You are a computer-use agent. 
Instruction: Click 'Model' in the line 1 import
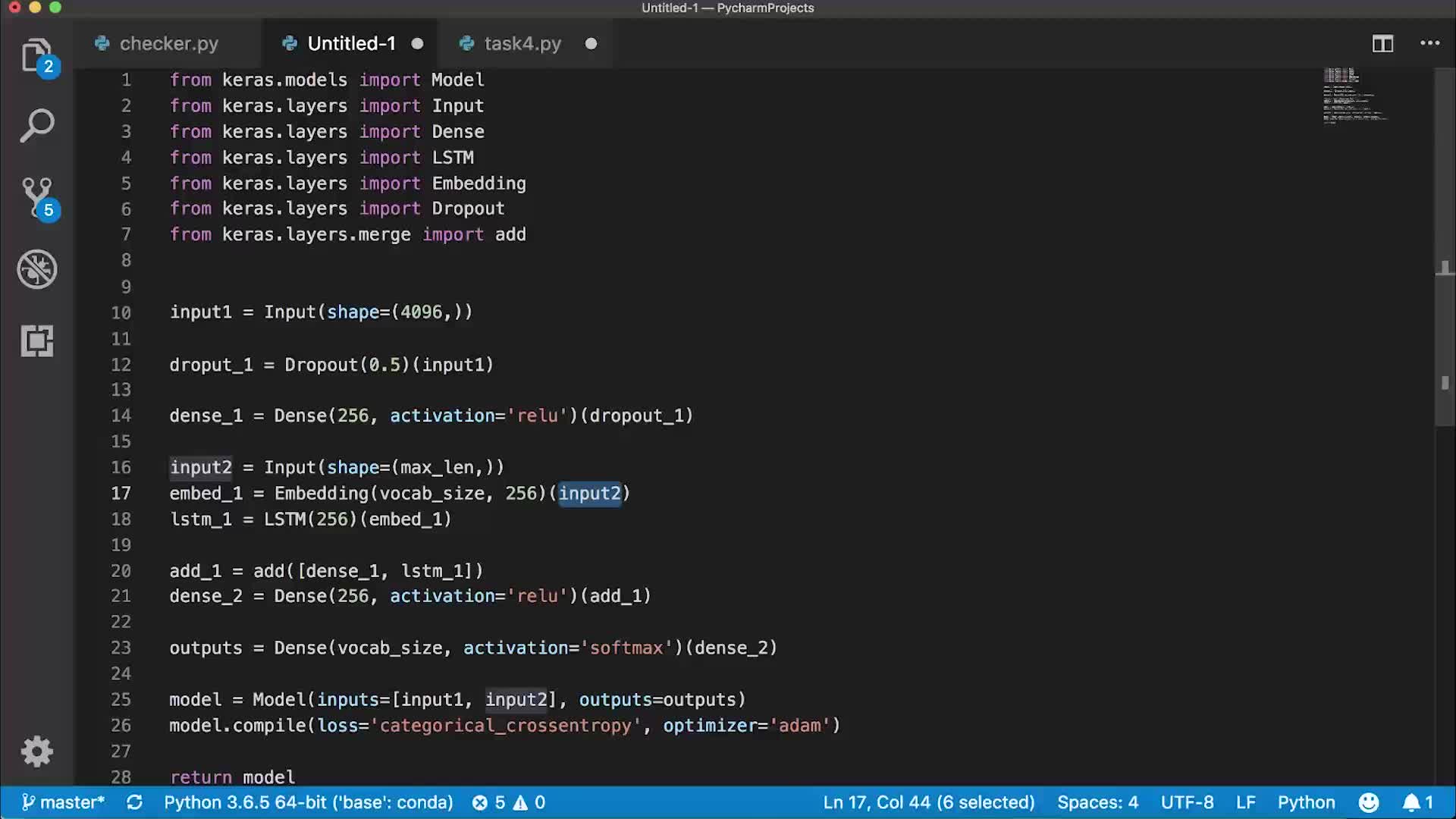pyautogui.click(x=458, y=80)
